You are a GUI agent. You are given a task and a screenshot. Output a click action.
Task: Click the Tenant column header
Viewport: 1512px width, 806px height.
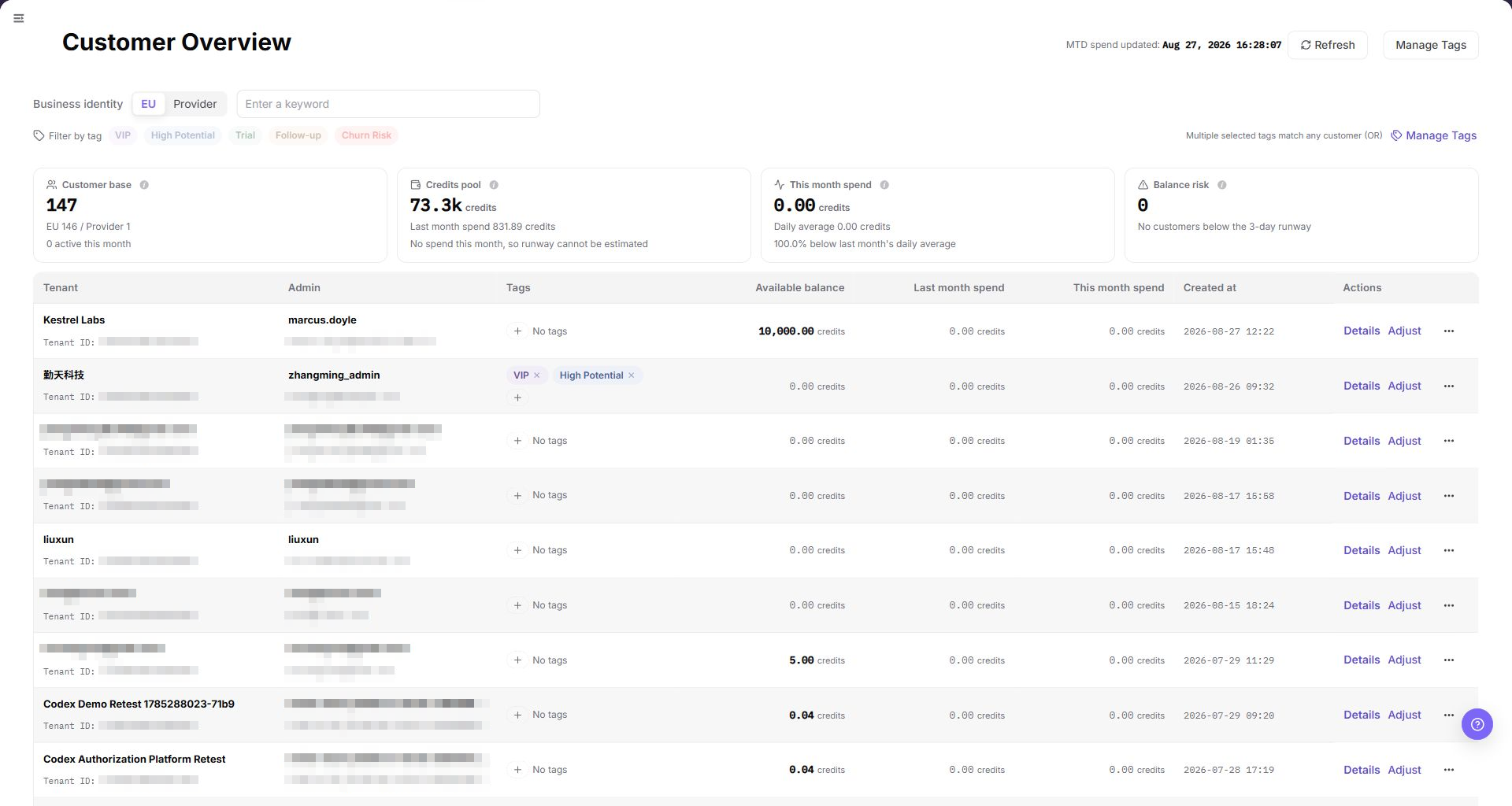(x=61, y=288)
